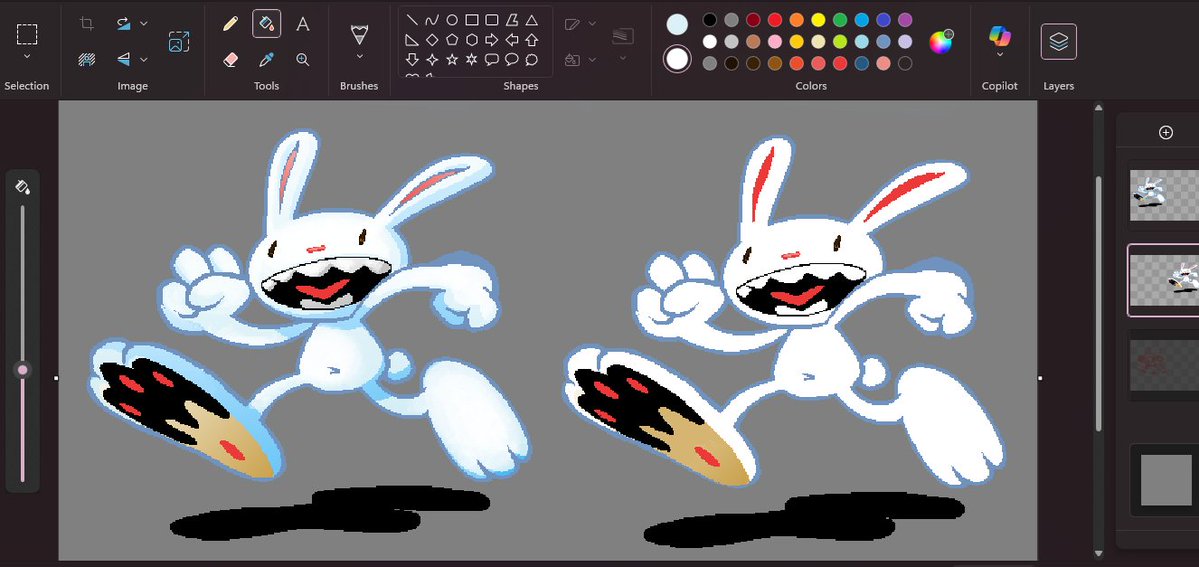Viewport: 1199px width, 567px height.
Task: Choose the Right triangle shape
Action: (412, 40)
